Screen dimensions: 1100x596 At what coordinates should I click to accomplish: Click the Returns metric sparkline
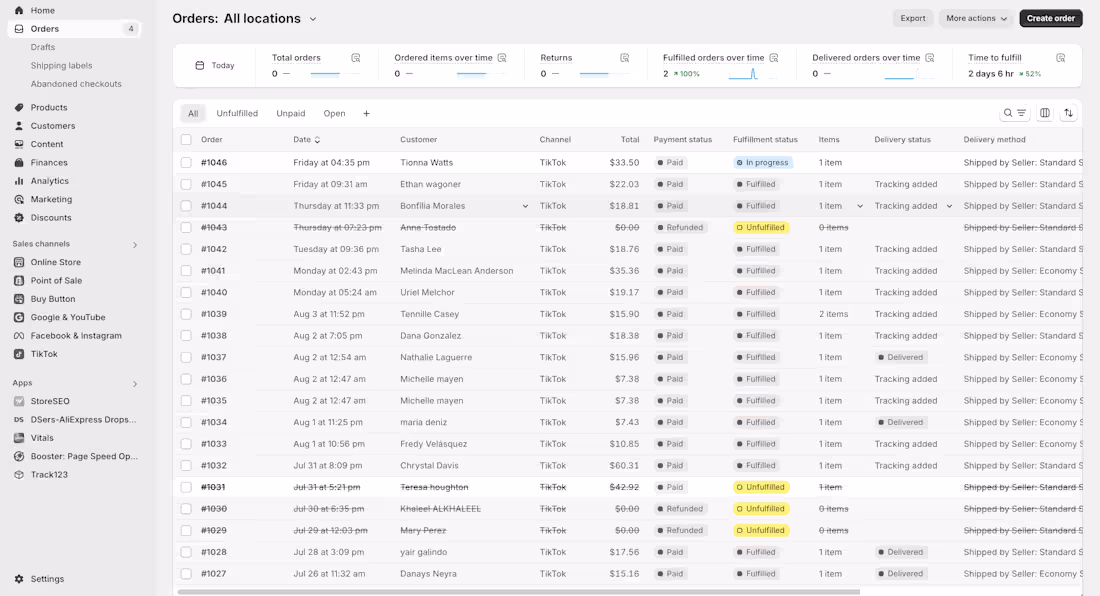(x=599, y=72)
